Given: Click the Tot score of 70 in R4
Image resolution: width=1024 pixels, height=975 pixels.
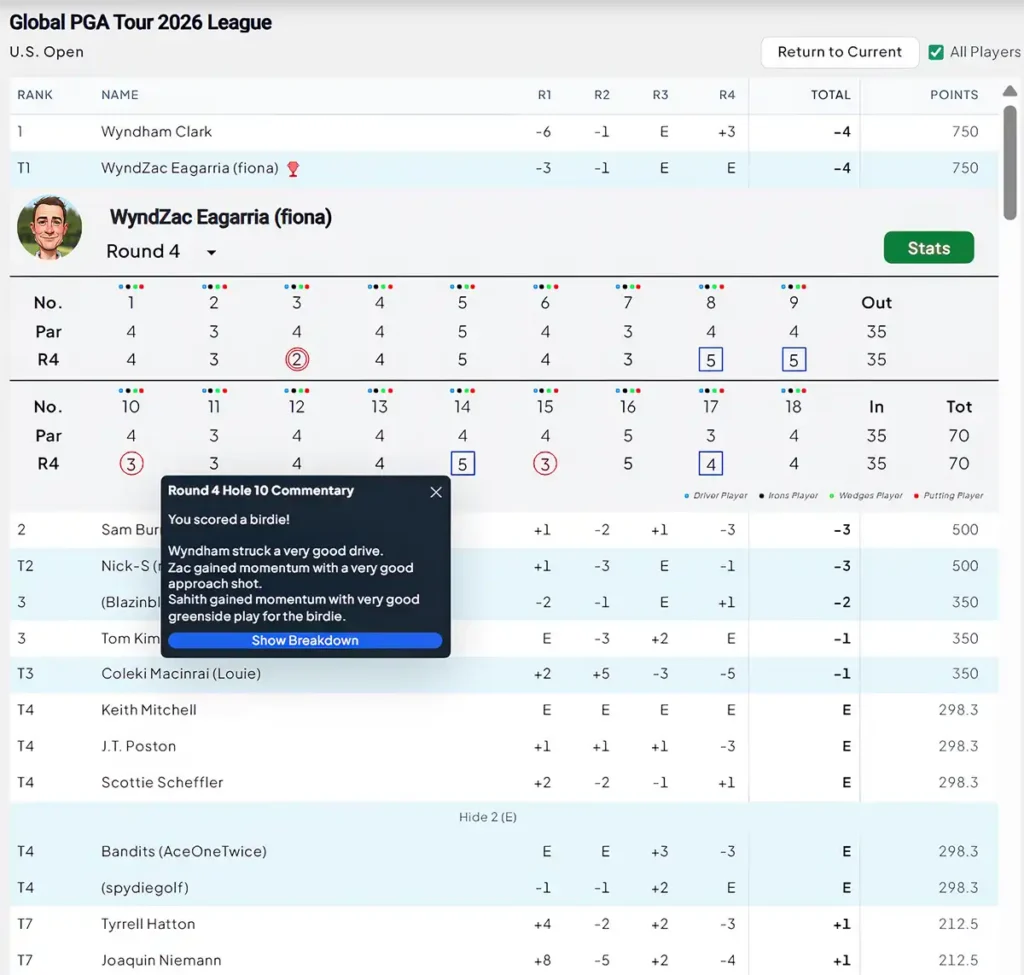Looking at the screenshot, I should tap(959, 464).
